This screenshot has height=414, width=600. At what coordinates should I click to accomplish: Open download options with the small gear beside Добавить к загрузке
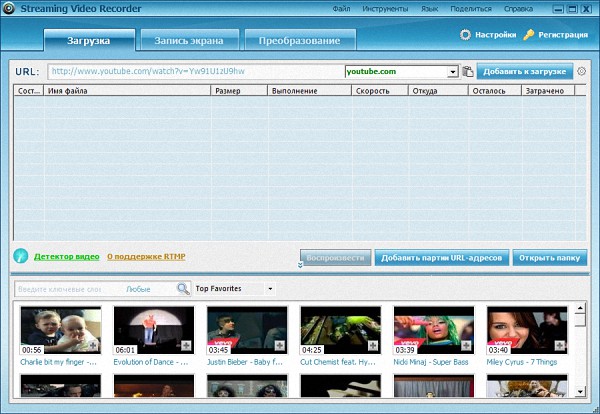581,71
